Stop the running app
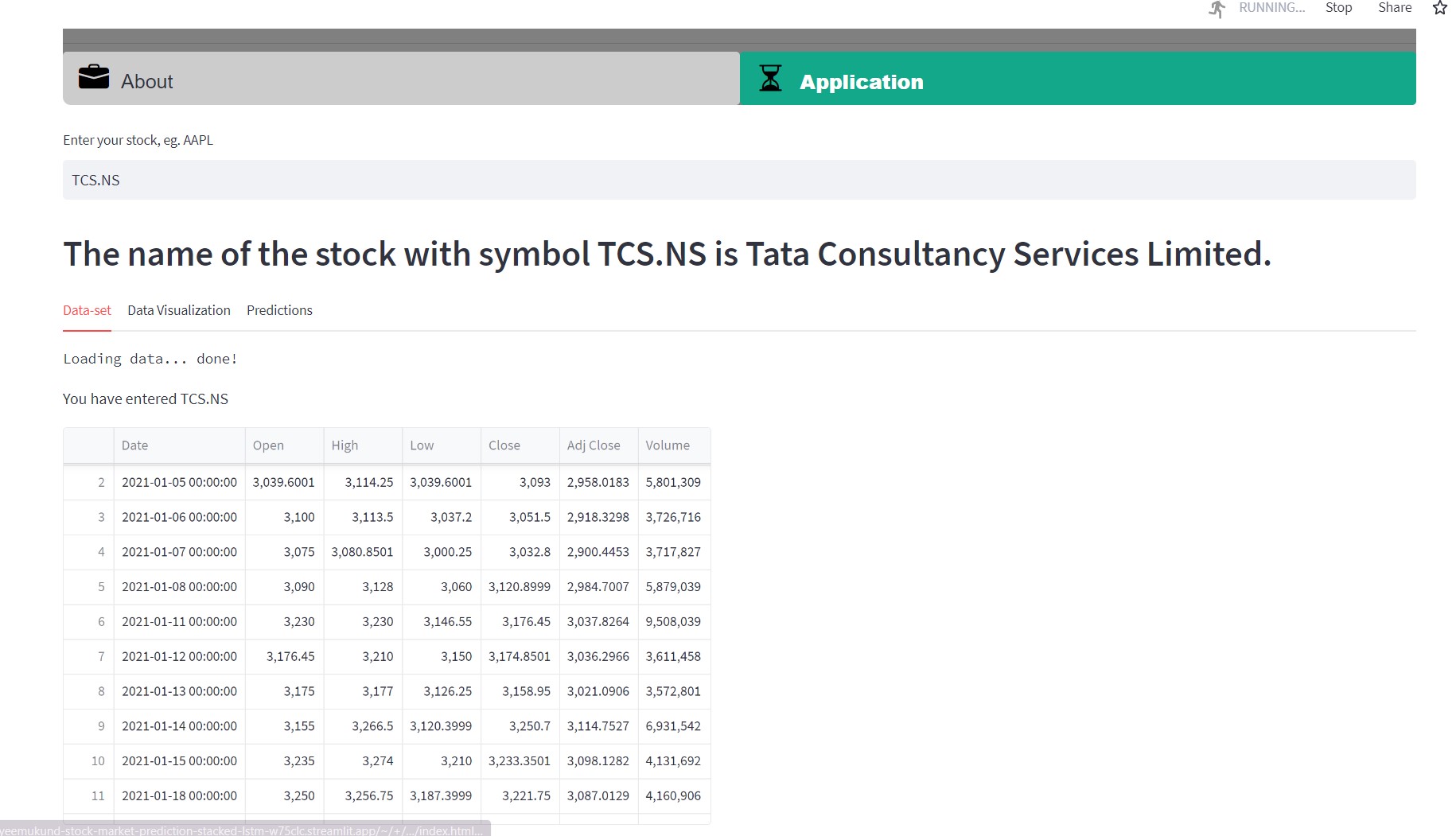Screen dimensions: 1456x836 (x=1338, y=8)
